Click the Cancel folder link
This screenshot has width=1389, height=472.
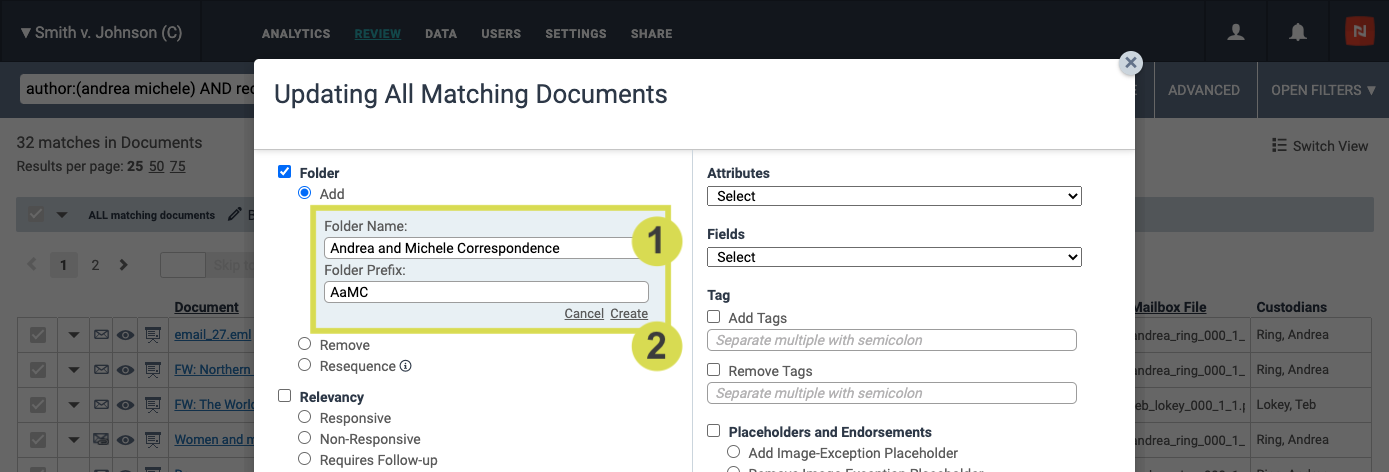click(x=584, y=313)
